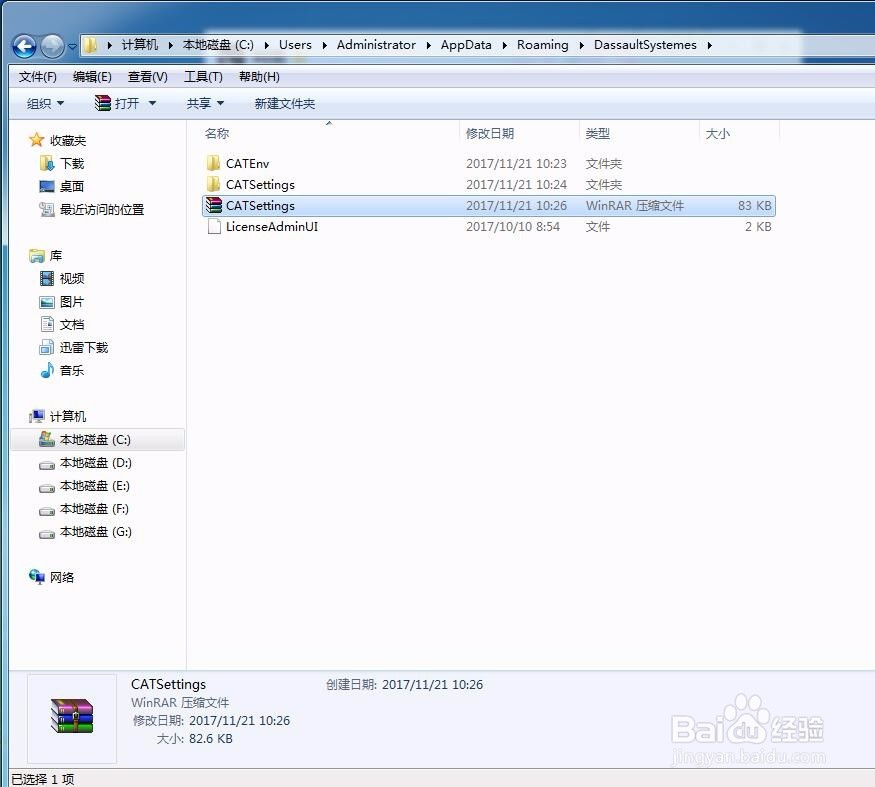Click the Forward navigation arrow button
875x787 pixels.
pos(52,46)
